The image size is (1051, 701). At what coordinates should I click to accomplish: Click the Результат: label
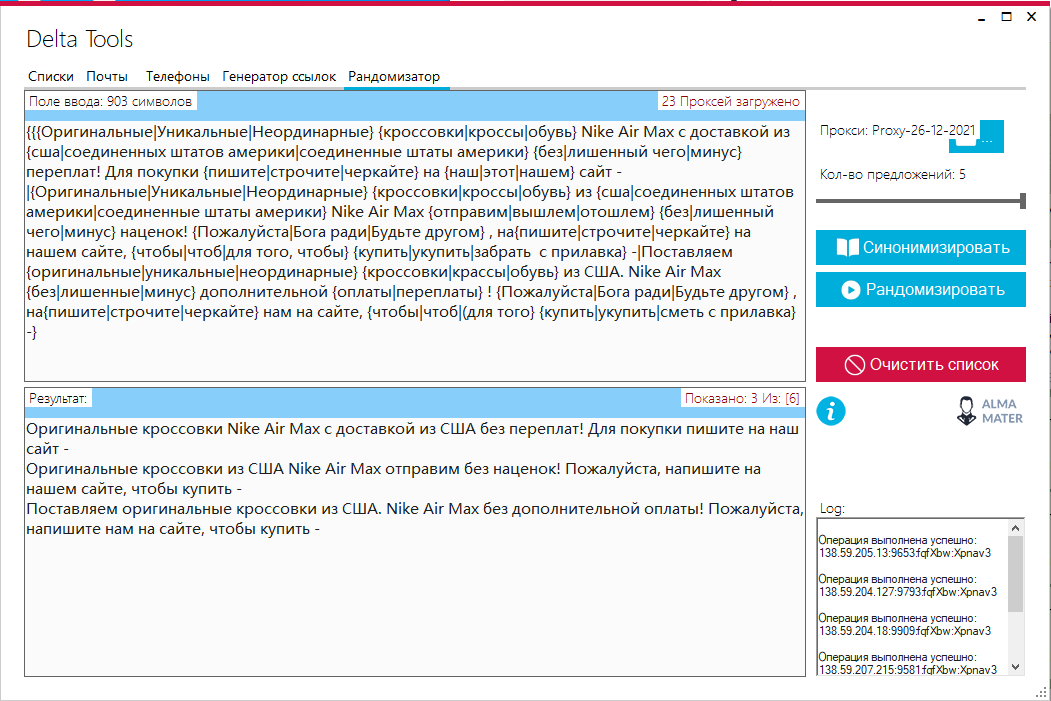(x=58, y=398)
